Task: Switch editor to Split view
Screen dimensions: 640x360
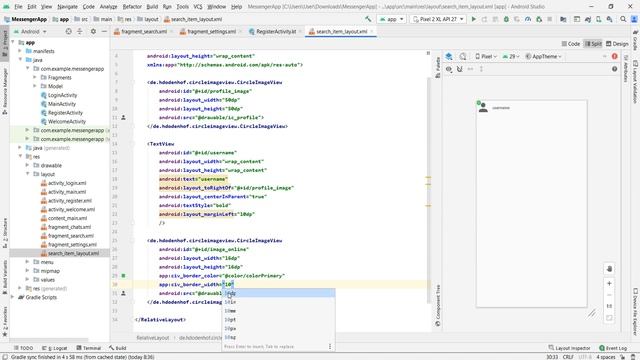Action: pos(593,44)
